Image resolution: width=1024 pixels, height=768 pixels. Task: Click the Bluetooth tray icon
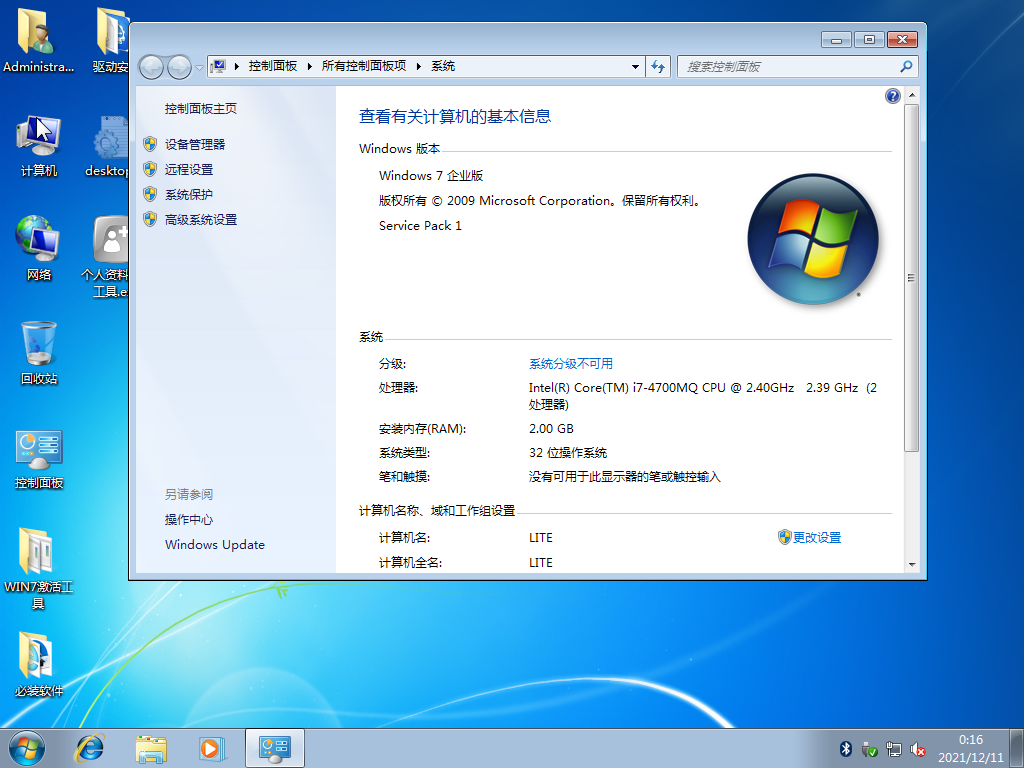[x=846, y=749]
